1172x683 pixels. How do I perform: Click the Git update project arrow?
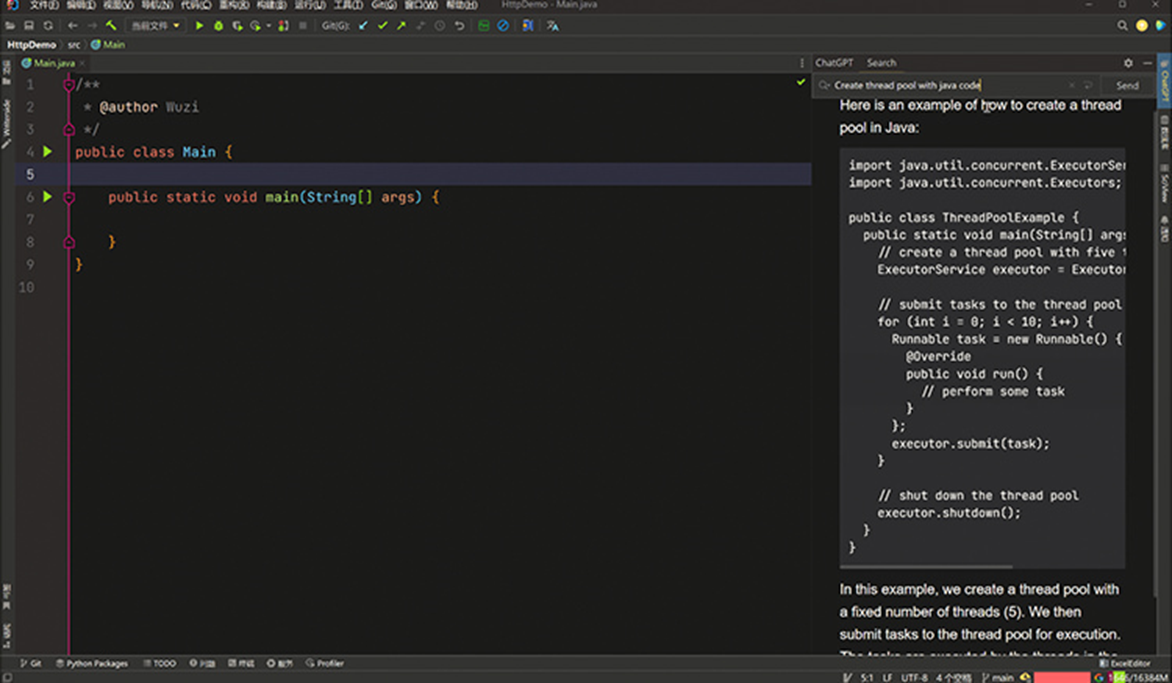pos(363,26)
